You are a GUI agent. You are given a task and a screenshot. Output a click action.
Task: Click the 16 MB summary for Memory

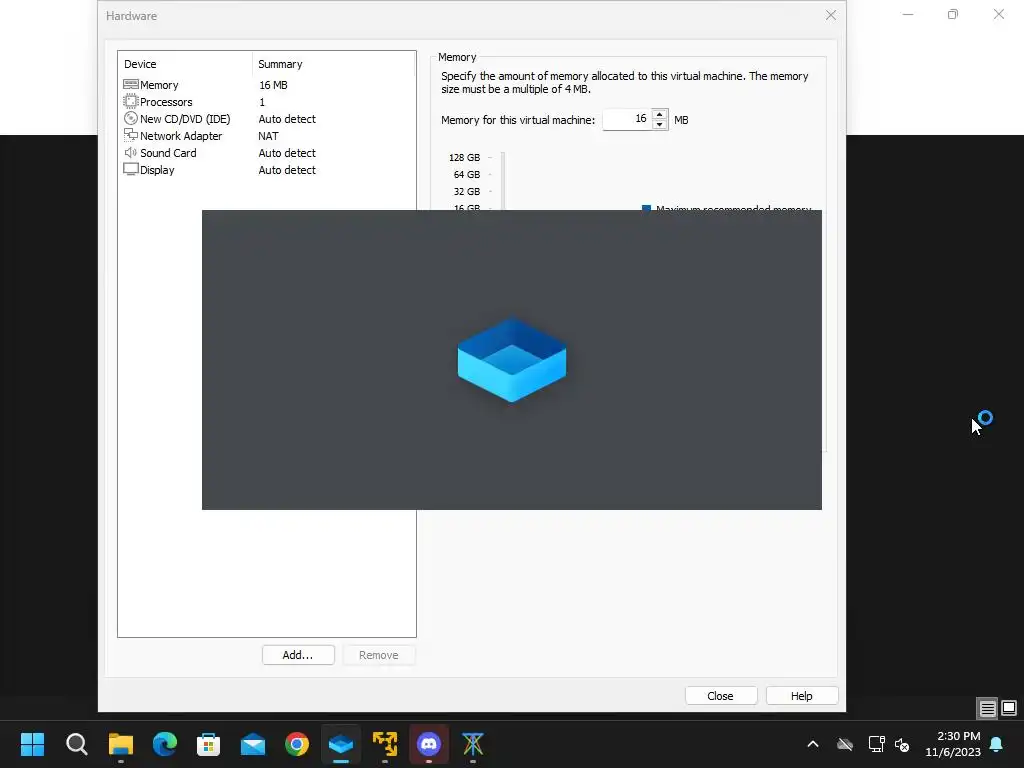tap(273, 85)
